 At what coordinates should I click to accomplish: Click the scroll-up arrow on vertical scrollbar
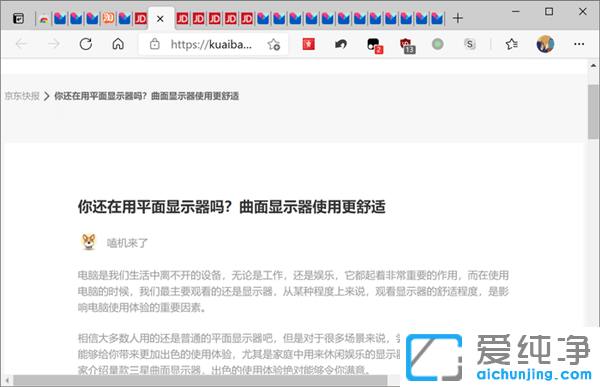pos(593,66)
